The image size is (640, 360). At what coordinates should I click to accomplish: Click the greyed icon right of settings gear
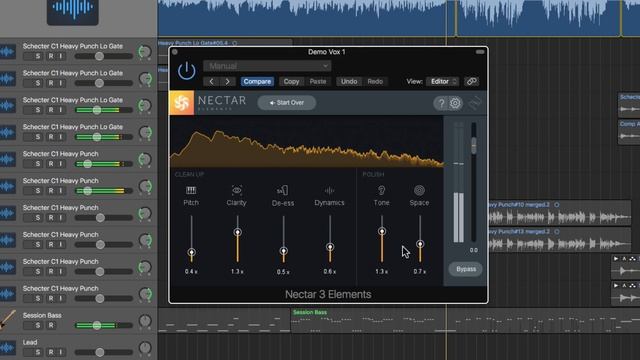point(475,103)
